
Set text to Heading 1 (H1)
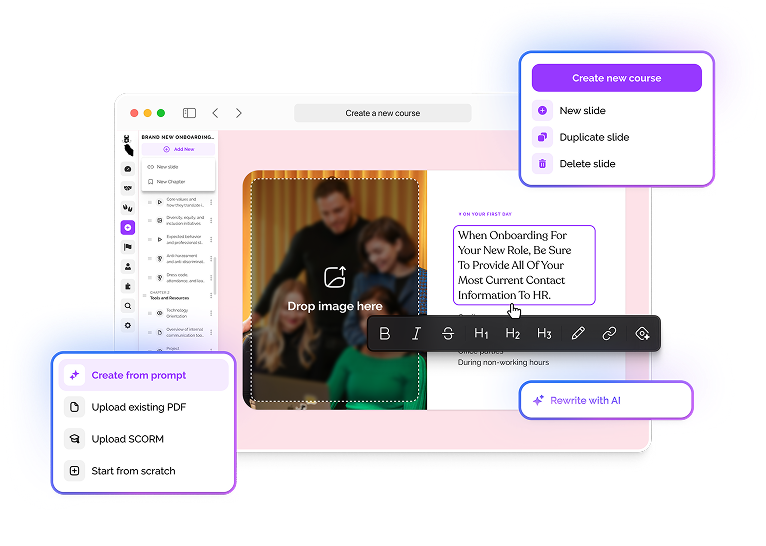tap(481, 334)
